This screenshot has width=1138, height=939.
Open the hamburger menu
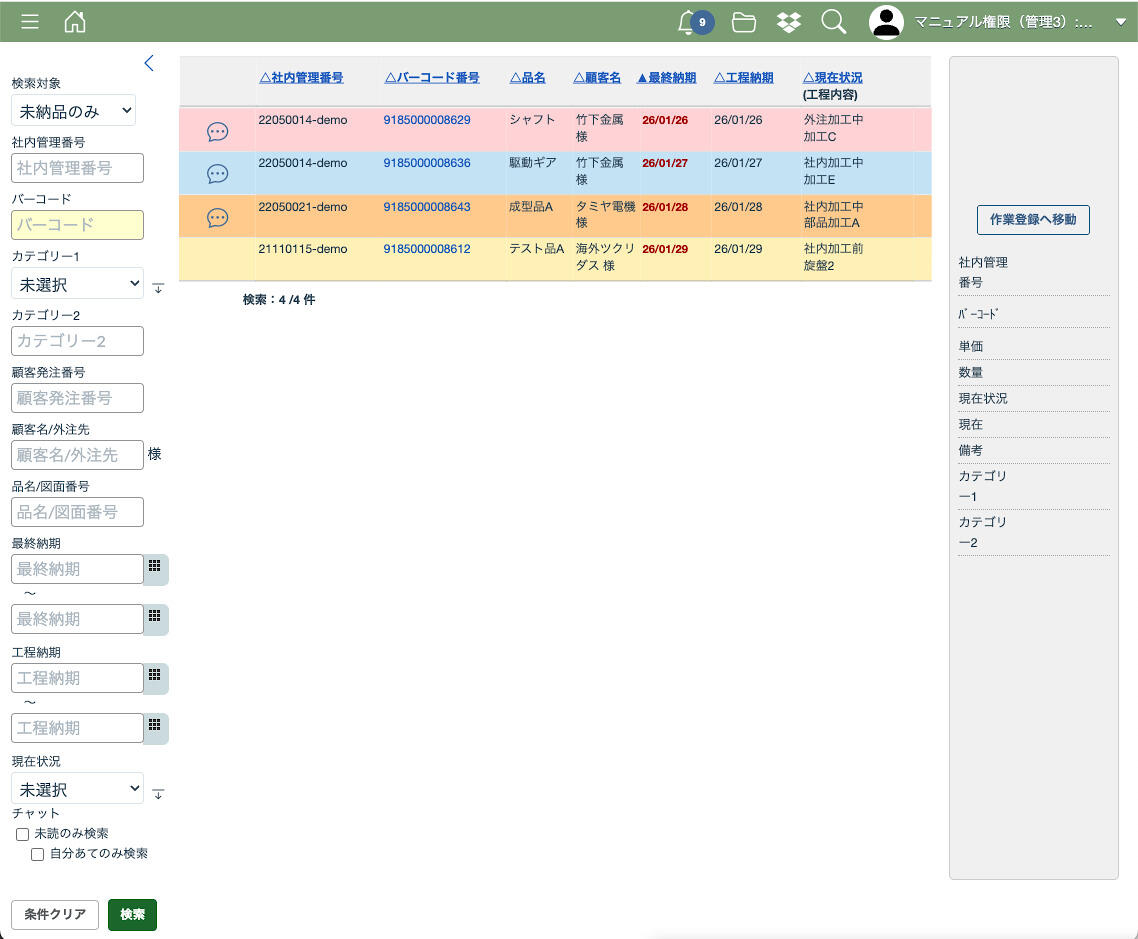30,22
